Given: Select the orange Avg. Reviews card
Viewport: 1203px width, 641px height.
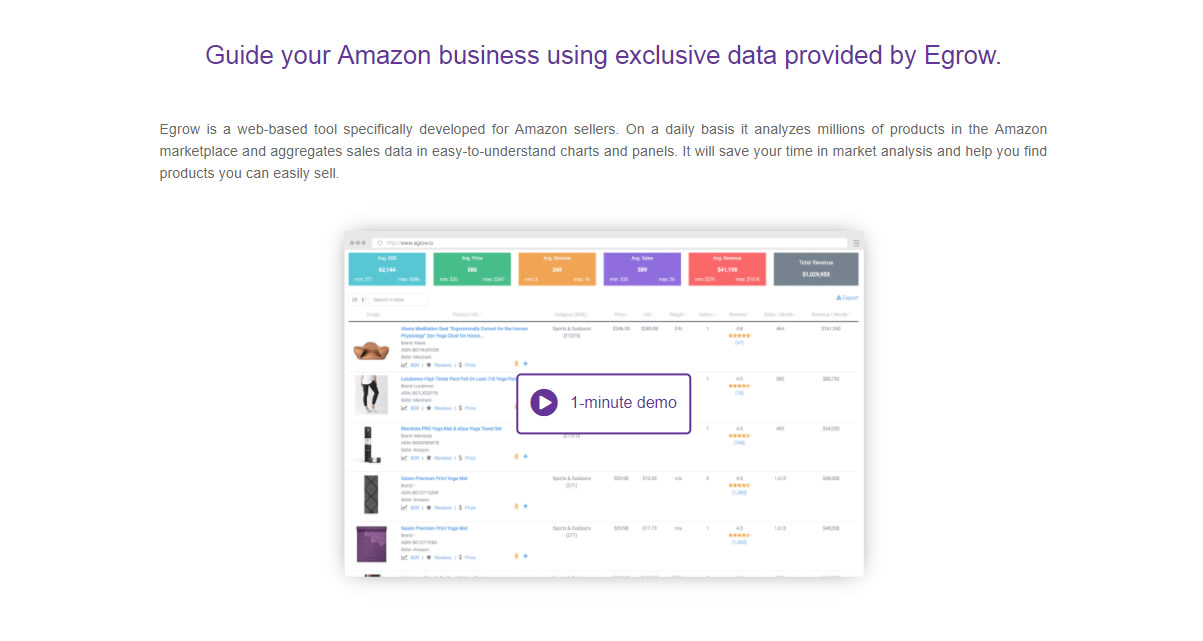Looking at the screenshot, I should pos(557,268).
